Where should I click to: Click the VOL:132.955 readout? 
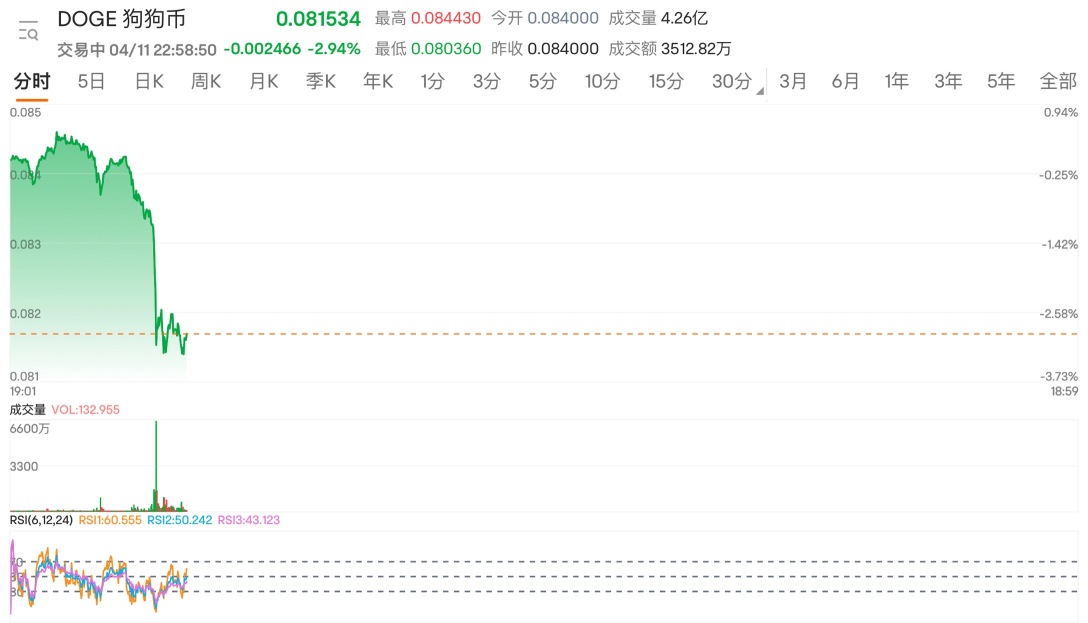click(85, 409)
